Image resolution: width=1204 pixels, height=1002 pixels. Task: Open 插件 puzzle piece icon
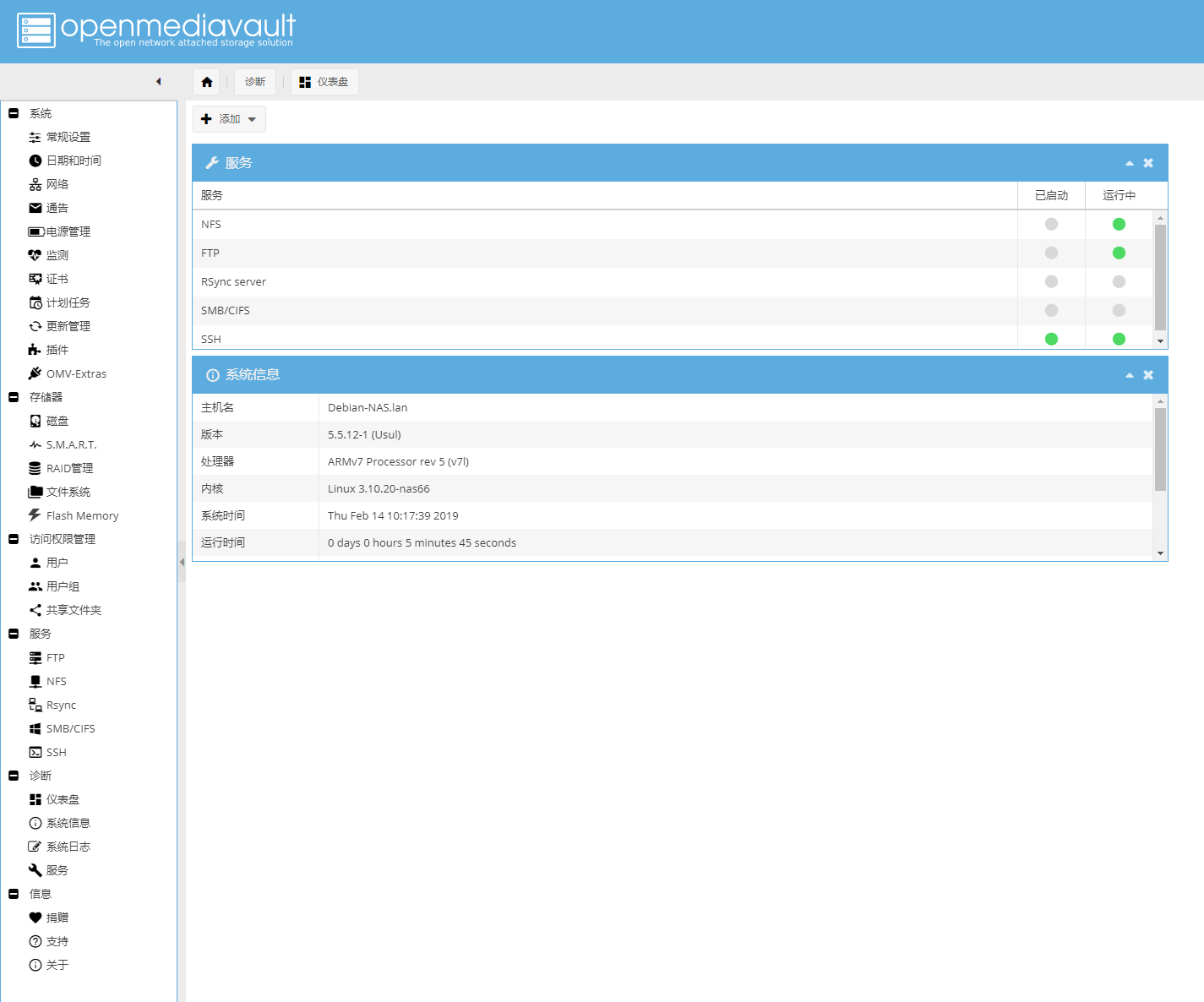[x=35, y=350]
